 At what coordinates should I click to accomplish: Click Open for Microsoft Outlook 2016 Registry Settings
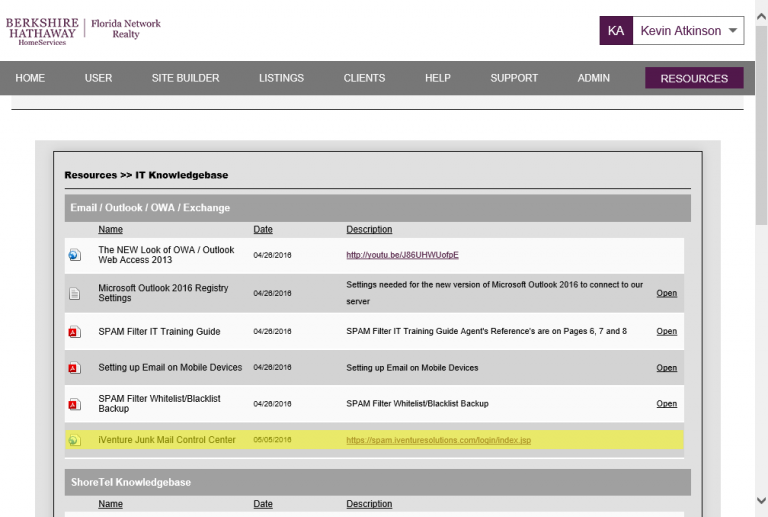point(667,293)
